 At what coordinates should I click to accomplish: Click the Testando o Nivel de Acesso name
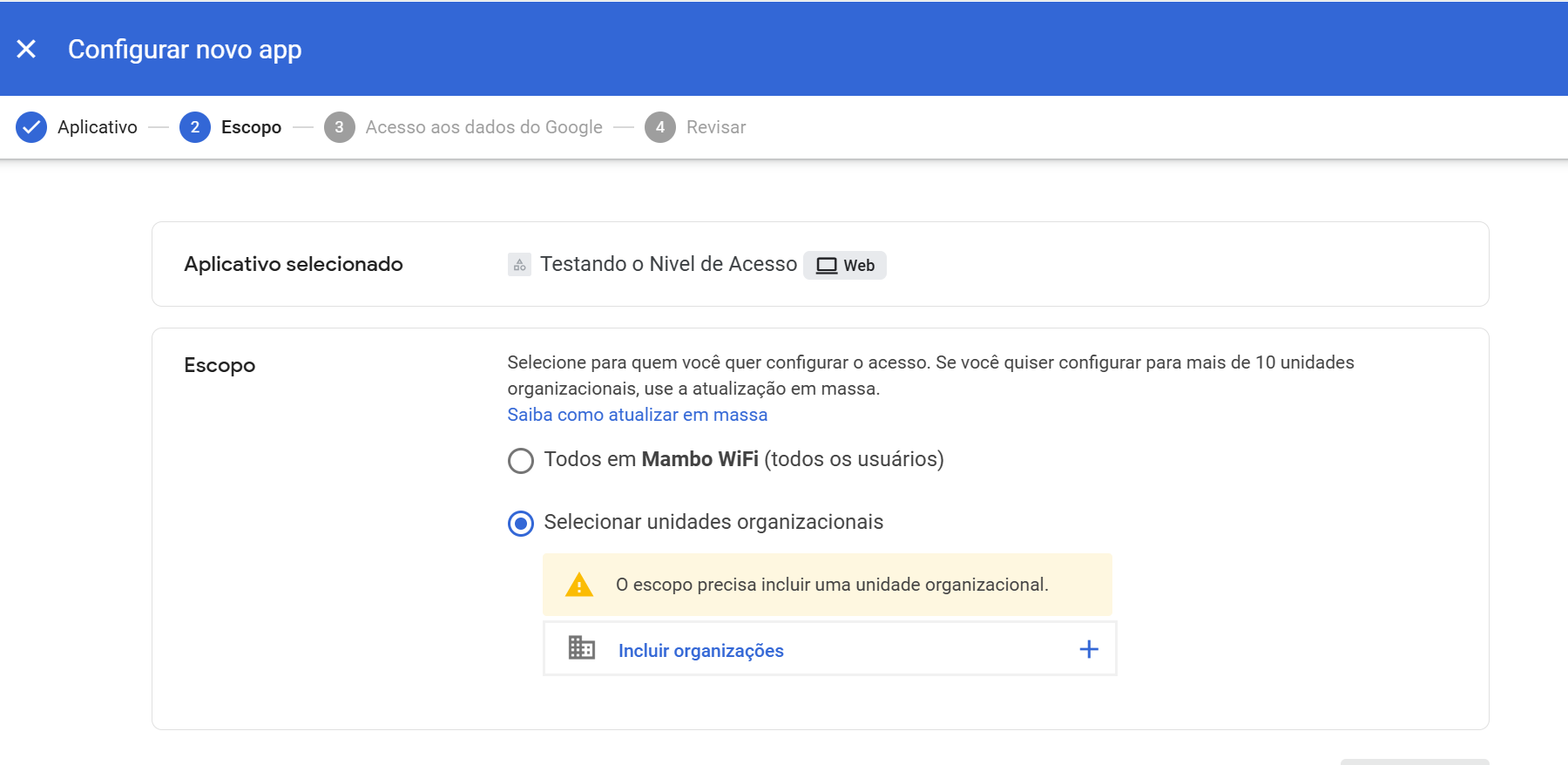[668, 264]
